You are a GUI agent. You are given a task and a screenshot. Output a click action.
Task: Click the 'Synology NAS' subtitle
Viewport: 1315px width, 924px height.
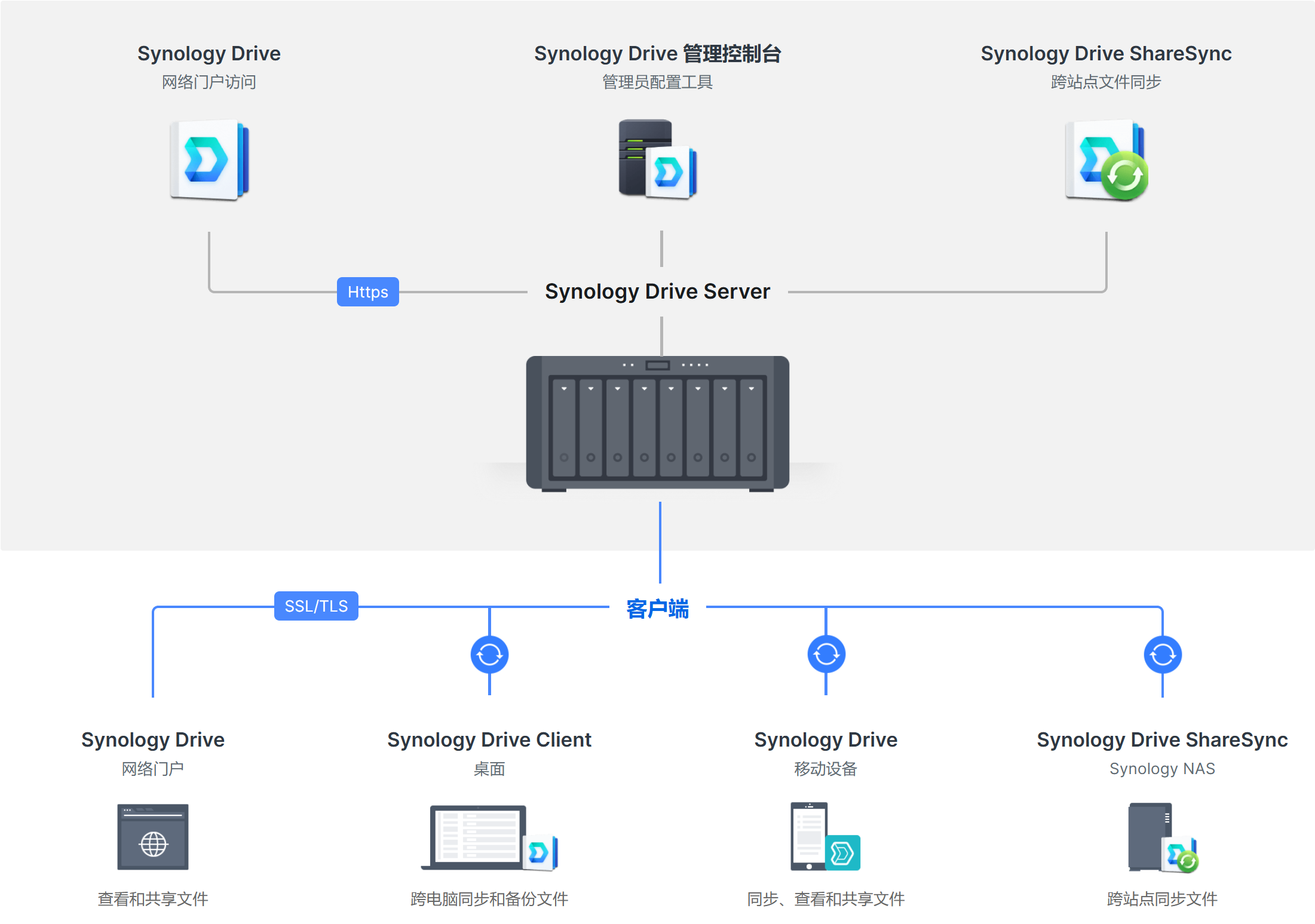pyautogui.click(x=1163, y=769)
